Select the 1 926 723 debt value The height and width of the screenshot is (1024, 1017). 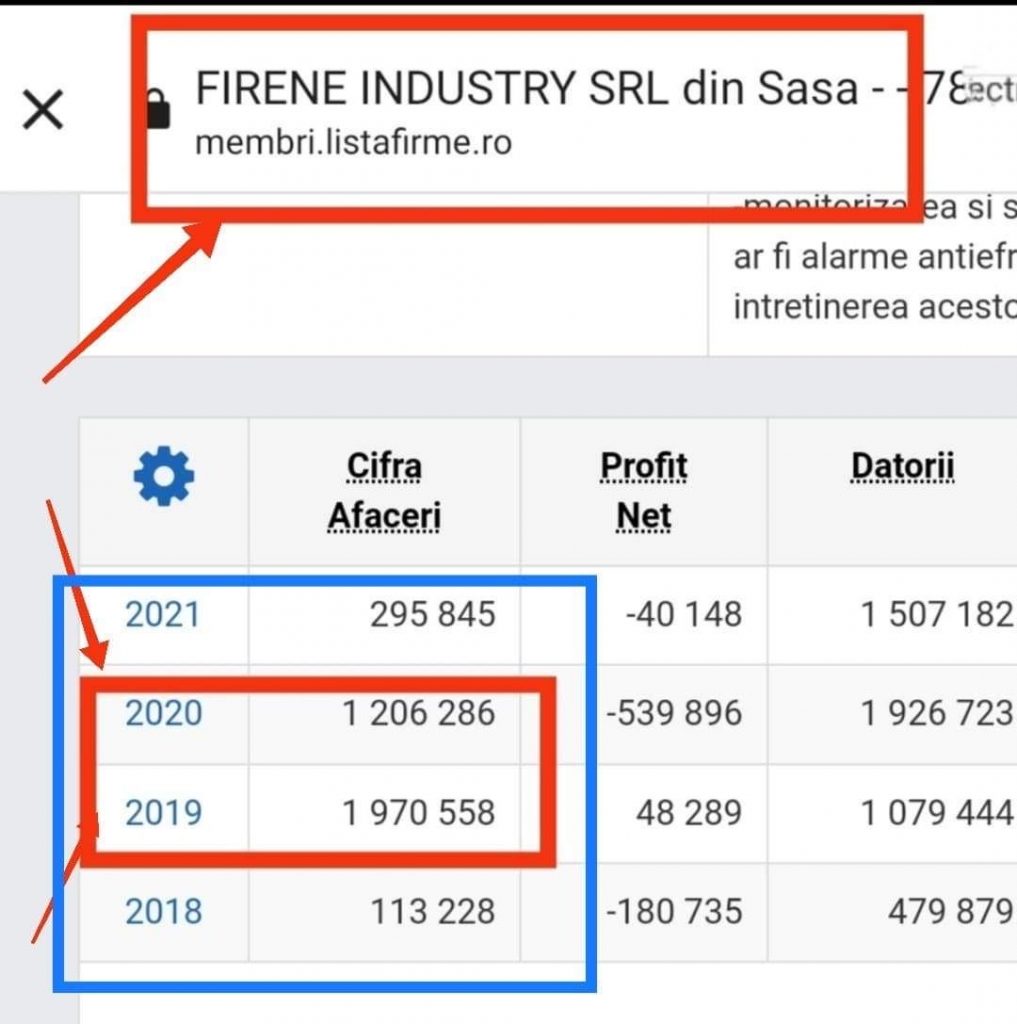[x=937, y=712]
